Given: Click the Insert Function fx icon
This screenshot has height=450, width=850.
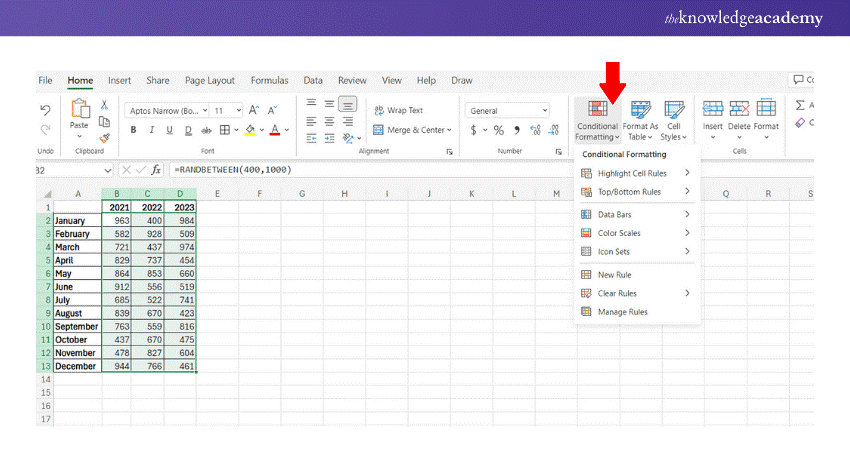Looking at the screenshot, I should click(156, 170).
